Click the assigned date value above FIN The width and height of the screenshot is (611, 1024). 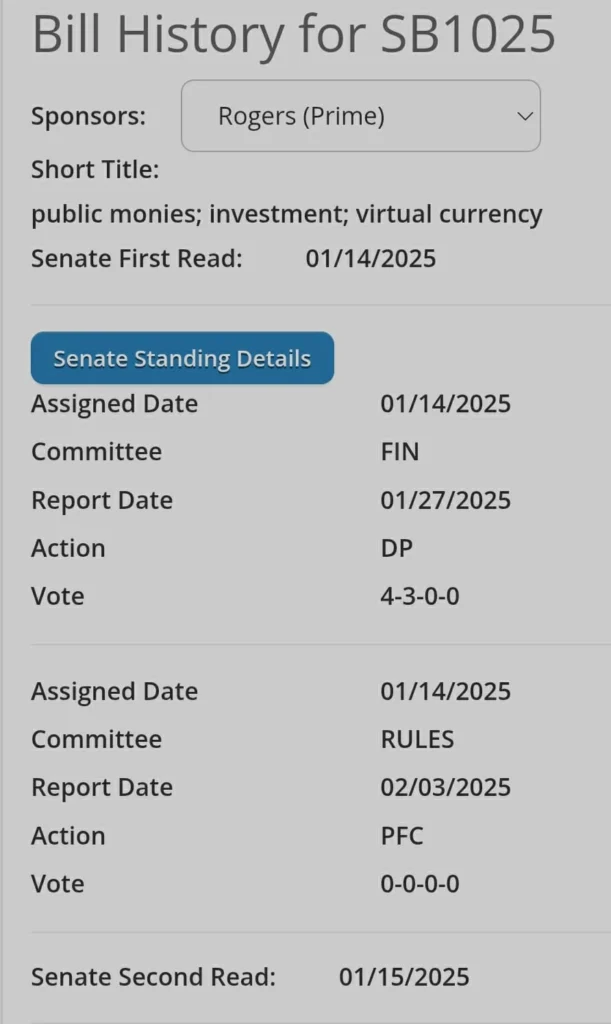click(445, 404)
